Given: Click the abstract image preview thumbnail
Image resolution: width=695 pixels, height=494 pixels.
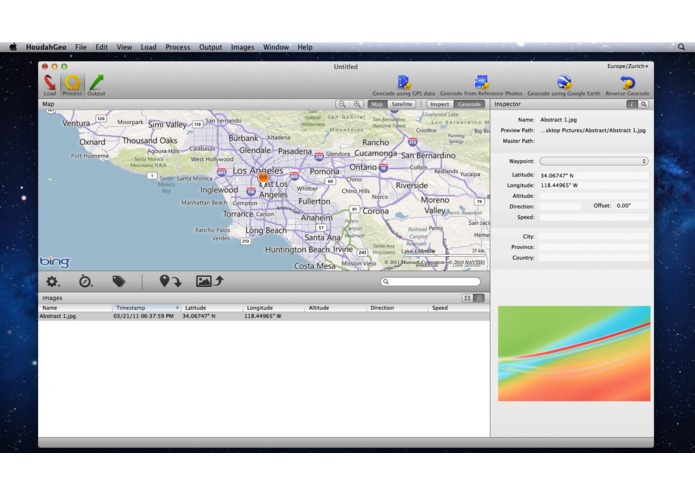Looking at the screenshot, I should click(574, 354).
